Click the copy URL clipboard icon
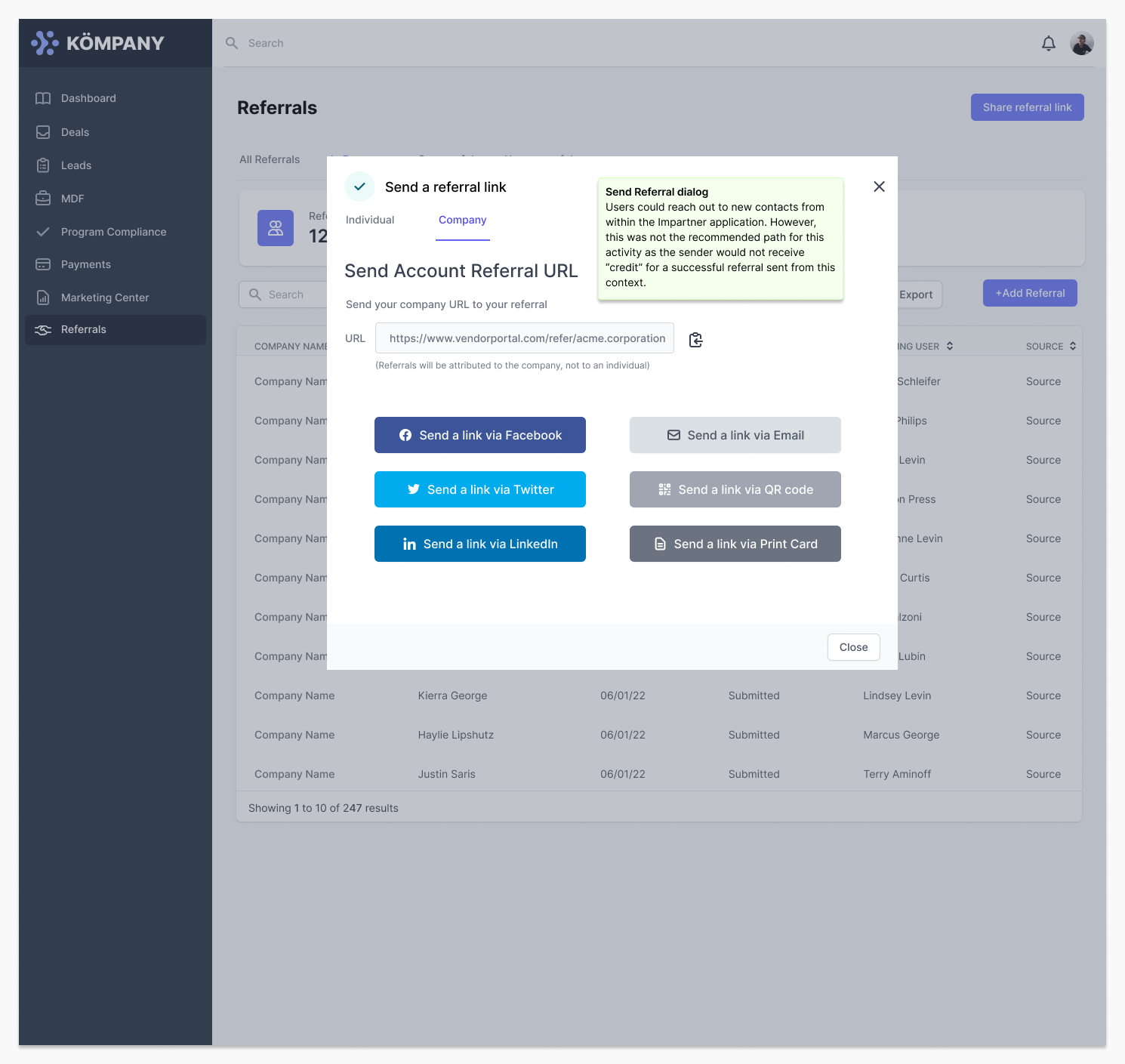Viewport: 1125px width, 1064px height. pyautogui.click(x=695, y=340)
